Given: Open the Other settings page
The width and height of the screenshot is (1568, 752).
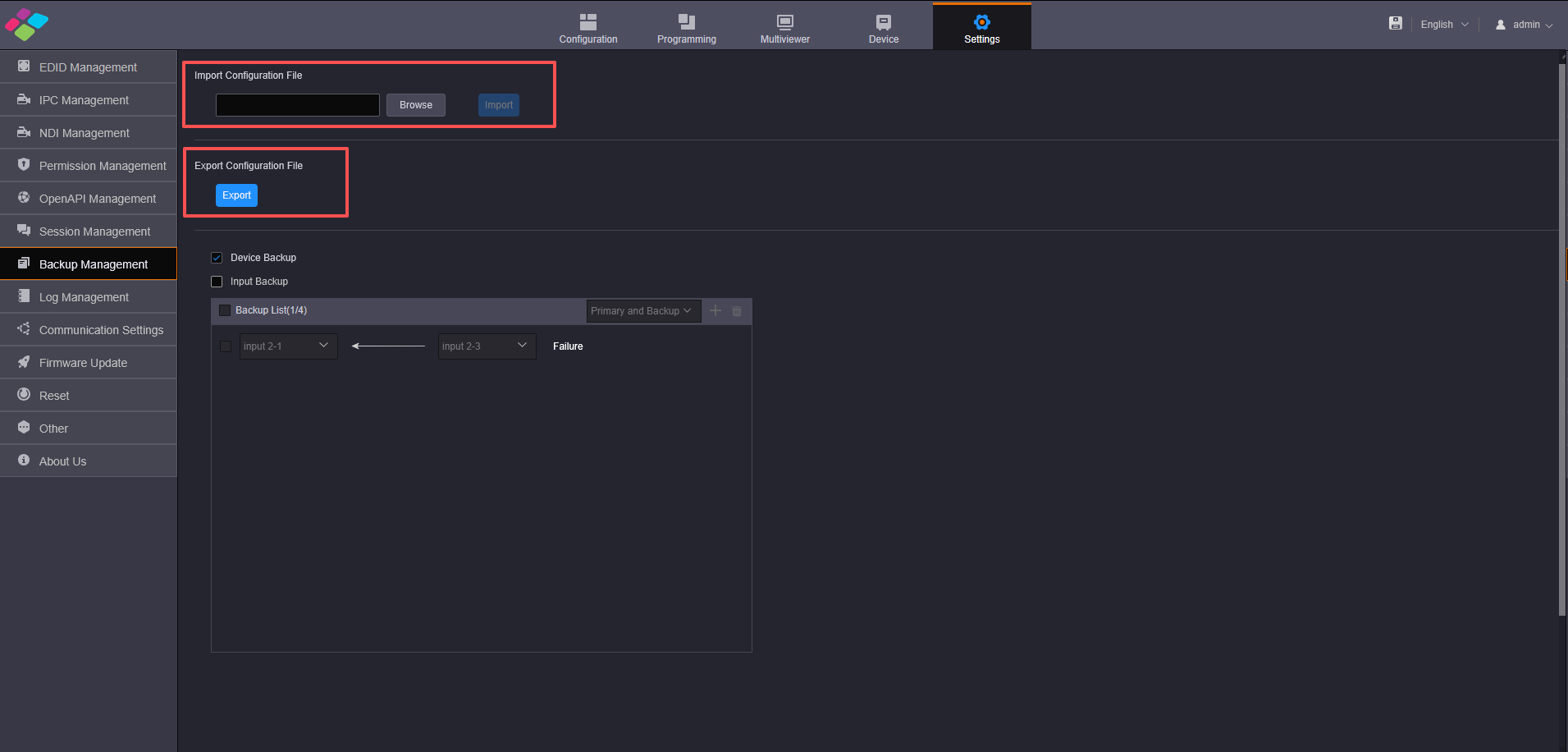Looking at the screenshot, I should (x=89, y=428).
